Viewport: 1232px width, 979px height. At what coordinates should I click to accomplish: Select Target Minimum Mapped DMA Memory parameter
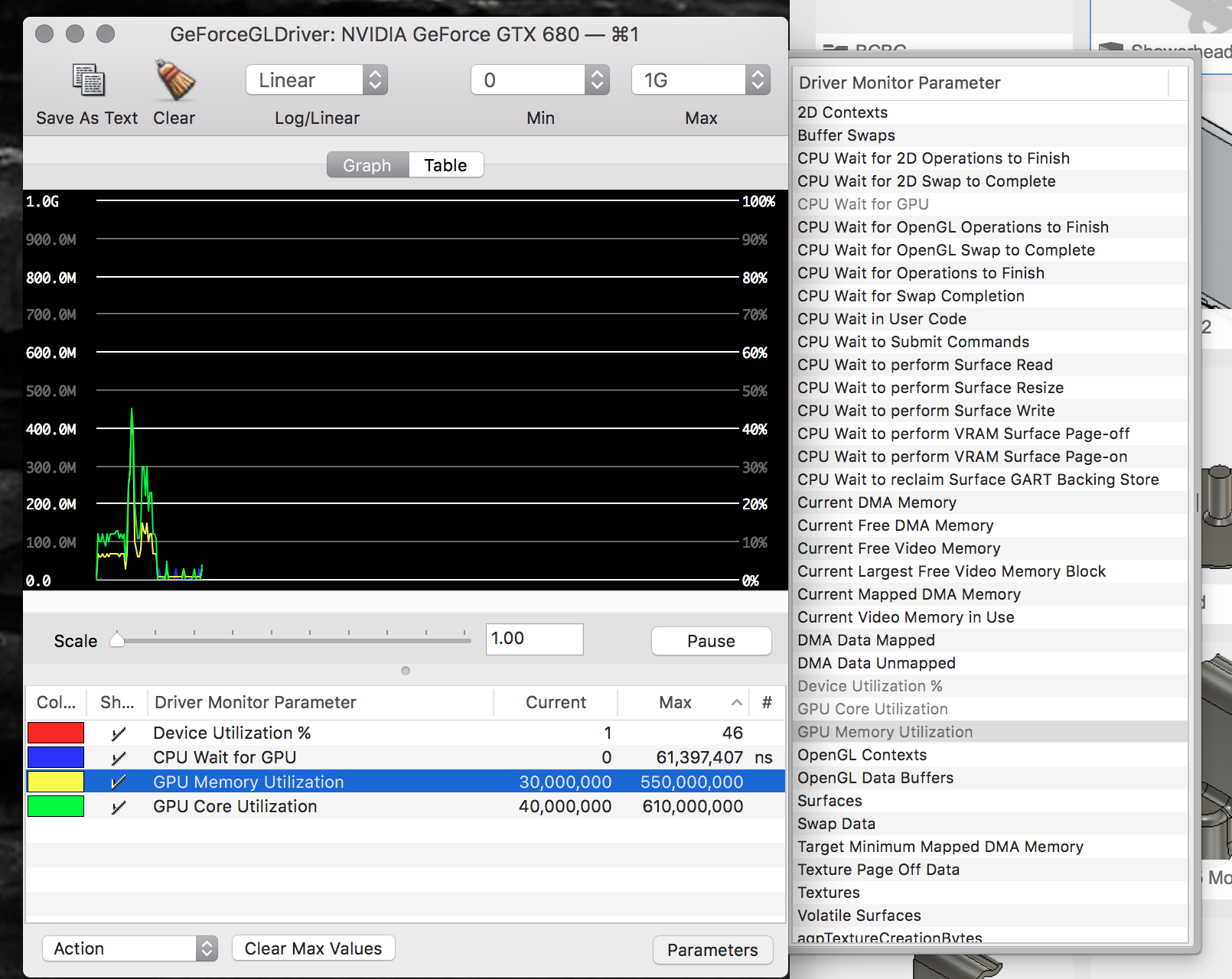click(990, 847)
